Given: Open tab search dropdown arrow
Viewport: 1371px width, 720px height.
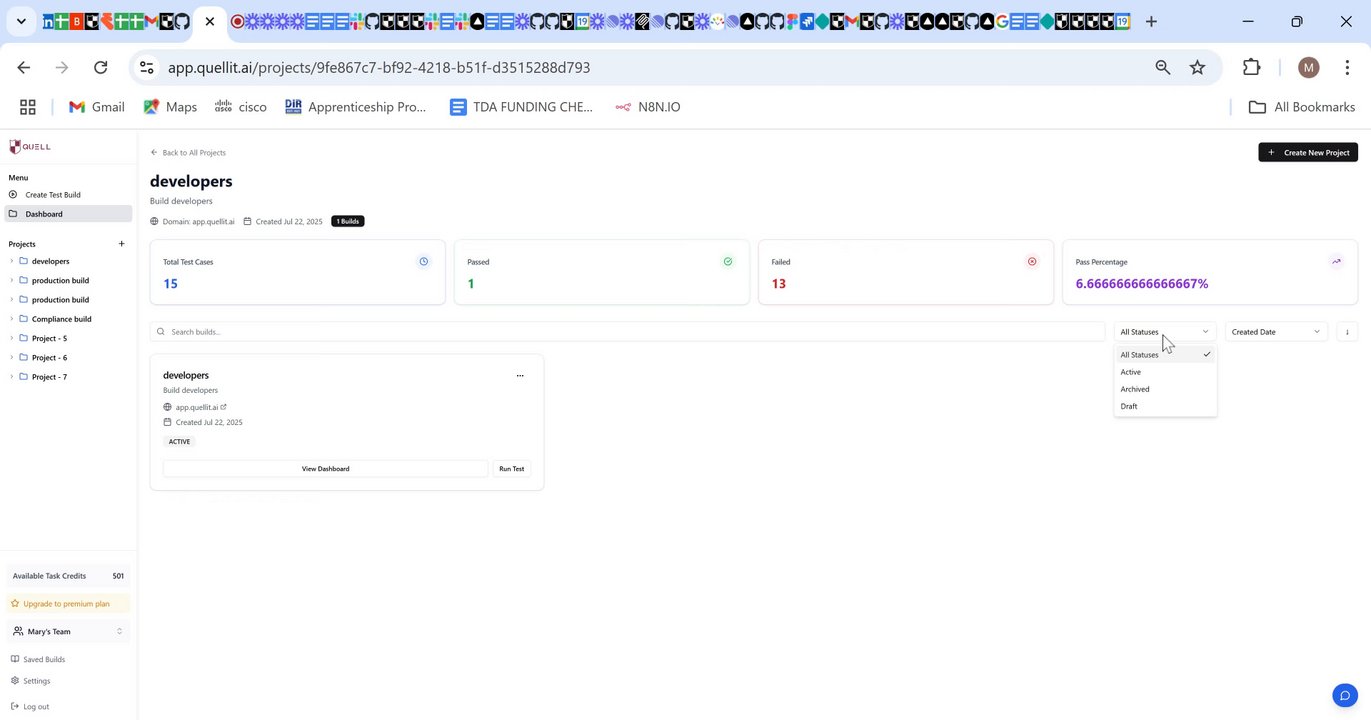Looking at the screenshot, I should 21,21.
